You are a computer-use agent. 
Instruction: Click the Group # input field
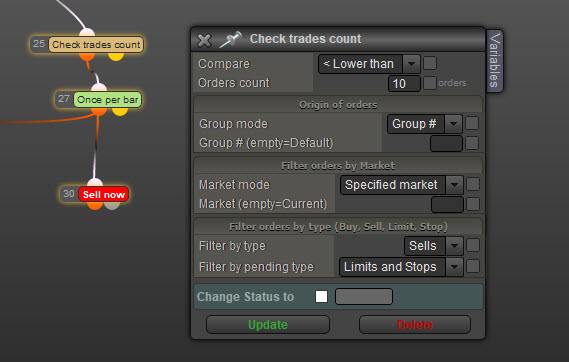click(x=446, y=143)
